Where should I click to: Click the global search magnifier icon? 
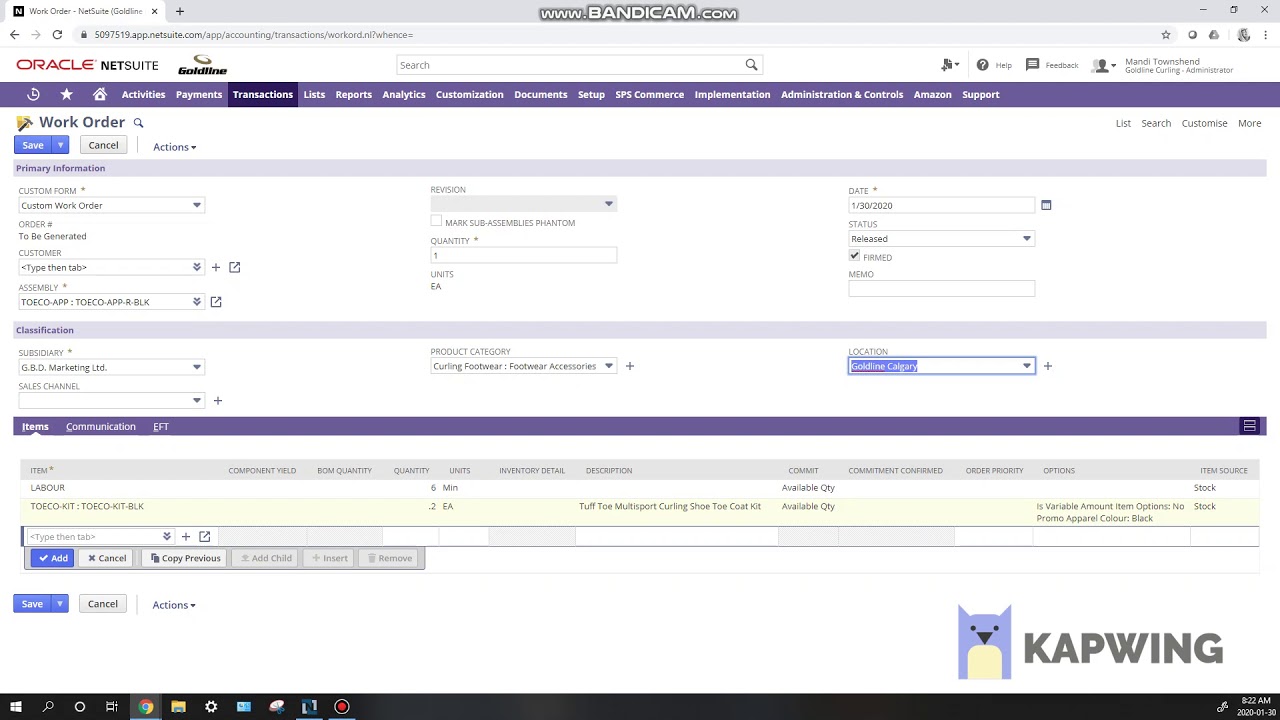pos(751,65)
